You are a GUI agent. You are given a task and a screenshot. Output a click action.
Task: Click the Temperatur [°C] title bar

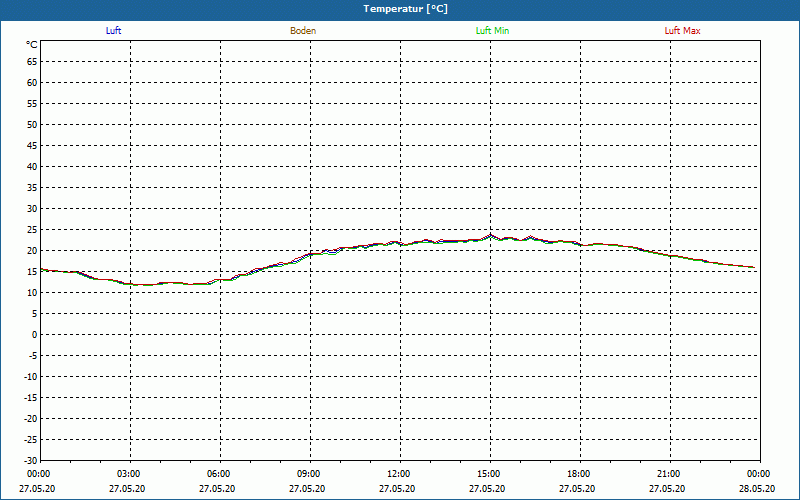pos(400,9)
